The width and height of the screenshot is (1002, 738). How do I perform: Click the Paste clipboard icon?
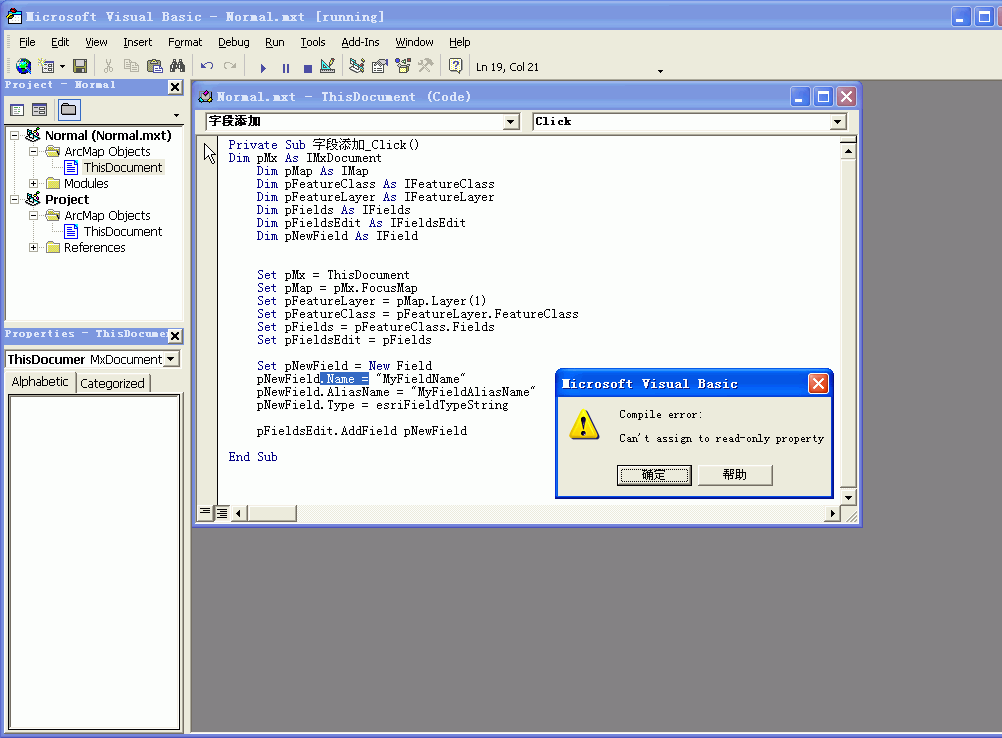pos(154,66)
